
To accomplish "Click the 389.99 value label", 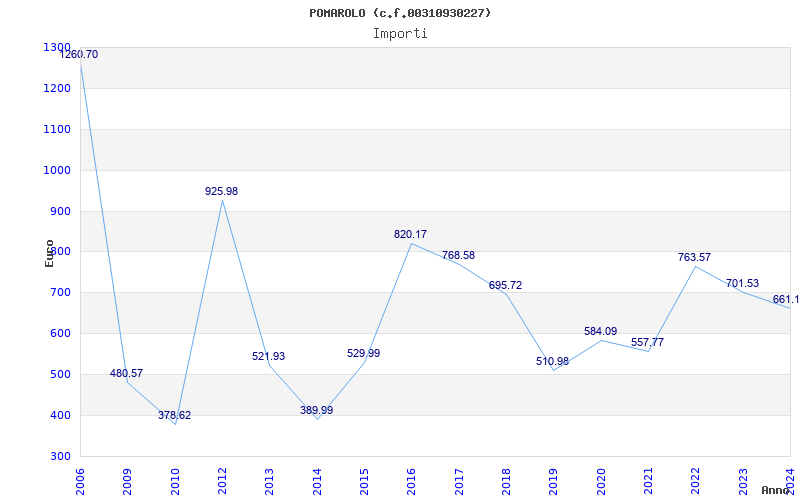I will [x=316, y=410].
